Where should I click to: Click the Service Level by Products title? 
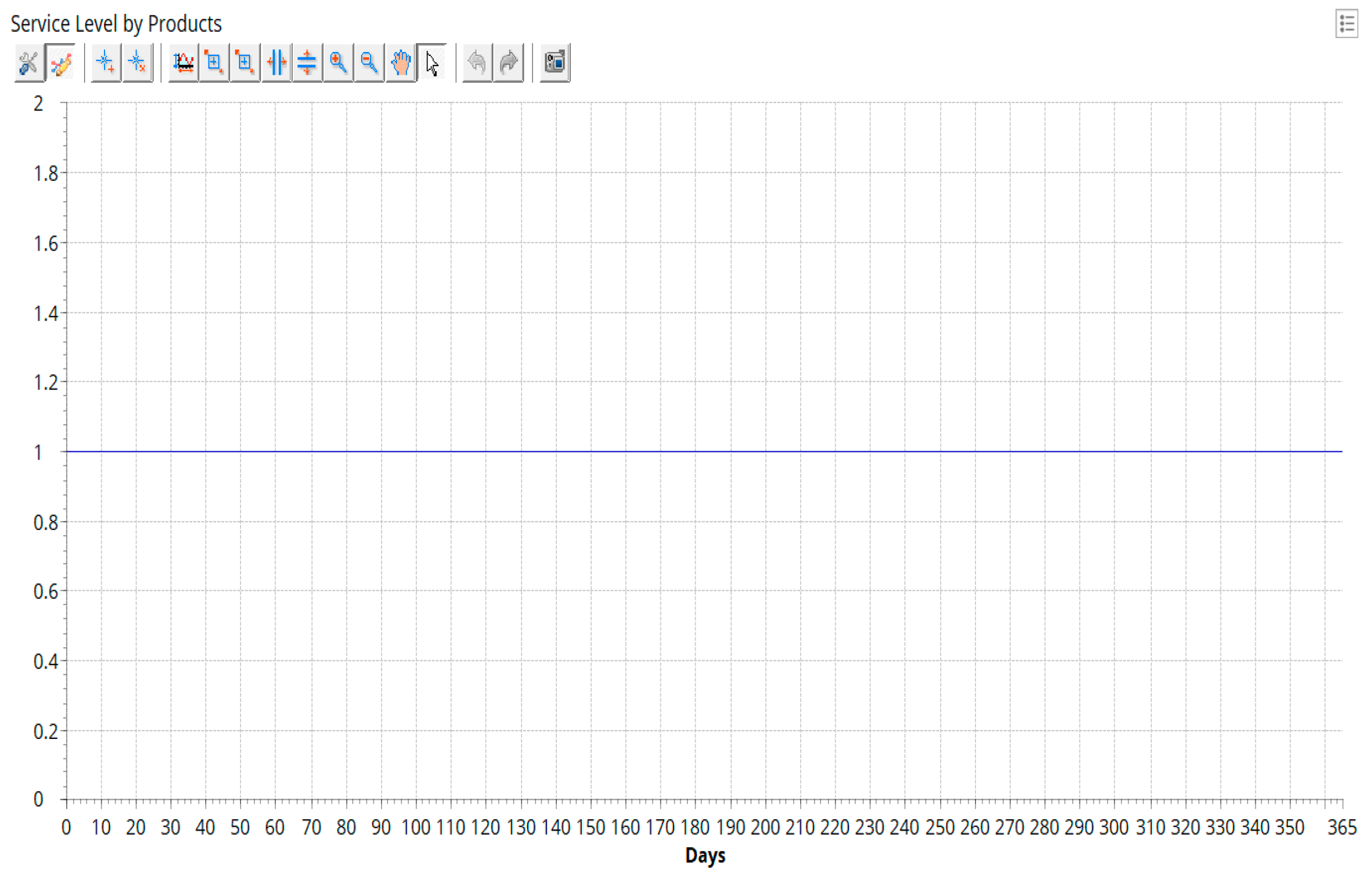[x=116, y=24]
